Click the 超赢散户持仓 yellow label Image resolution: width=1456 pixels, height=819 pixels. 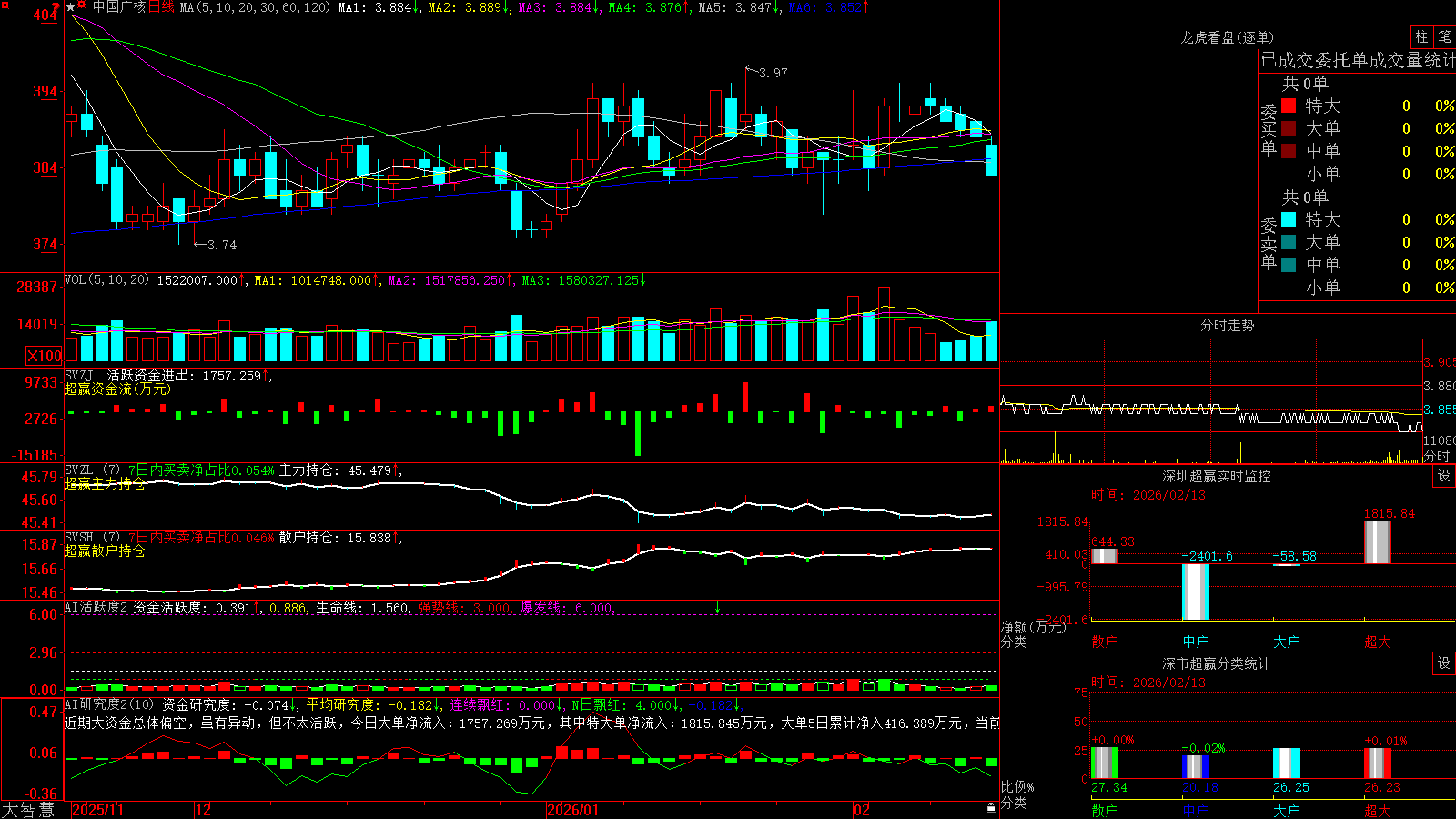click(x=105, y=551)
